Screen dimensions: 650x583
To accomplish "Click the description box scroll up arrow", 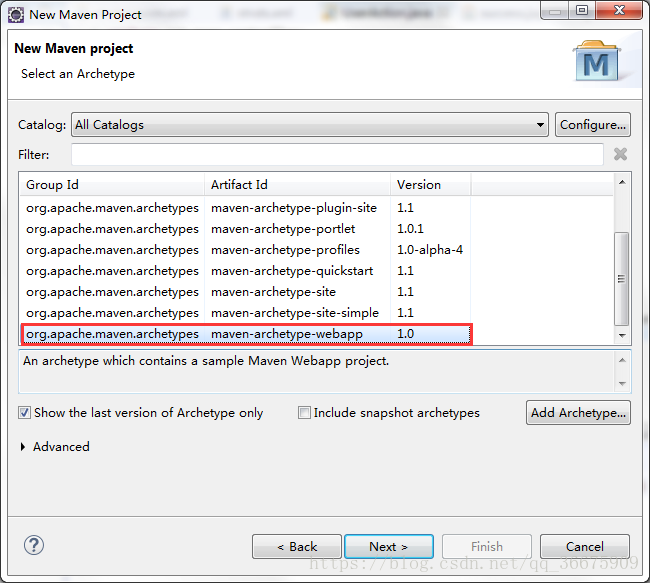I will (x=622, y=360).
